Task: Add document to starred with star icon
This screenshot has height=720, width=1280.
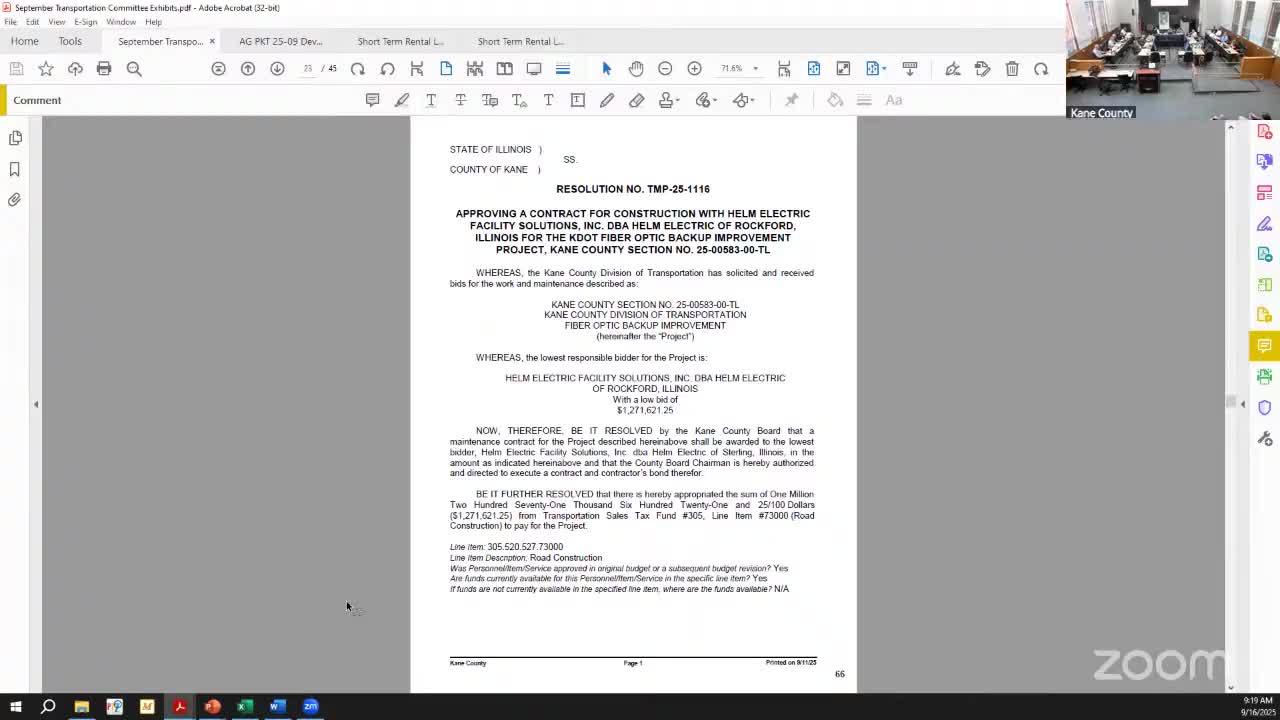Action: (46, 69)
